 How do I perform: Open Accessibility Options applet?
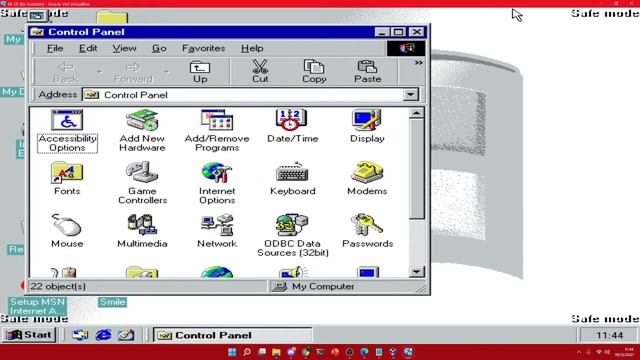(x=67, y=131)
